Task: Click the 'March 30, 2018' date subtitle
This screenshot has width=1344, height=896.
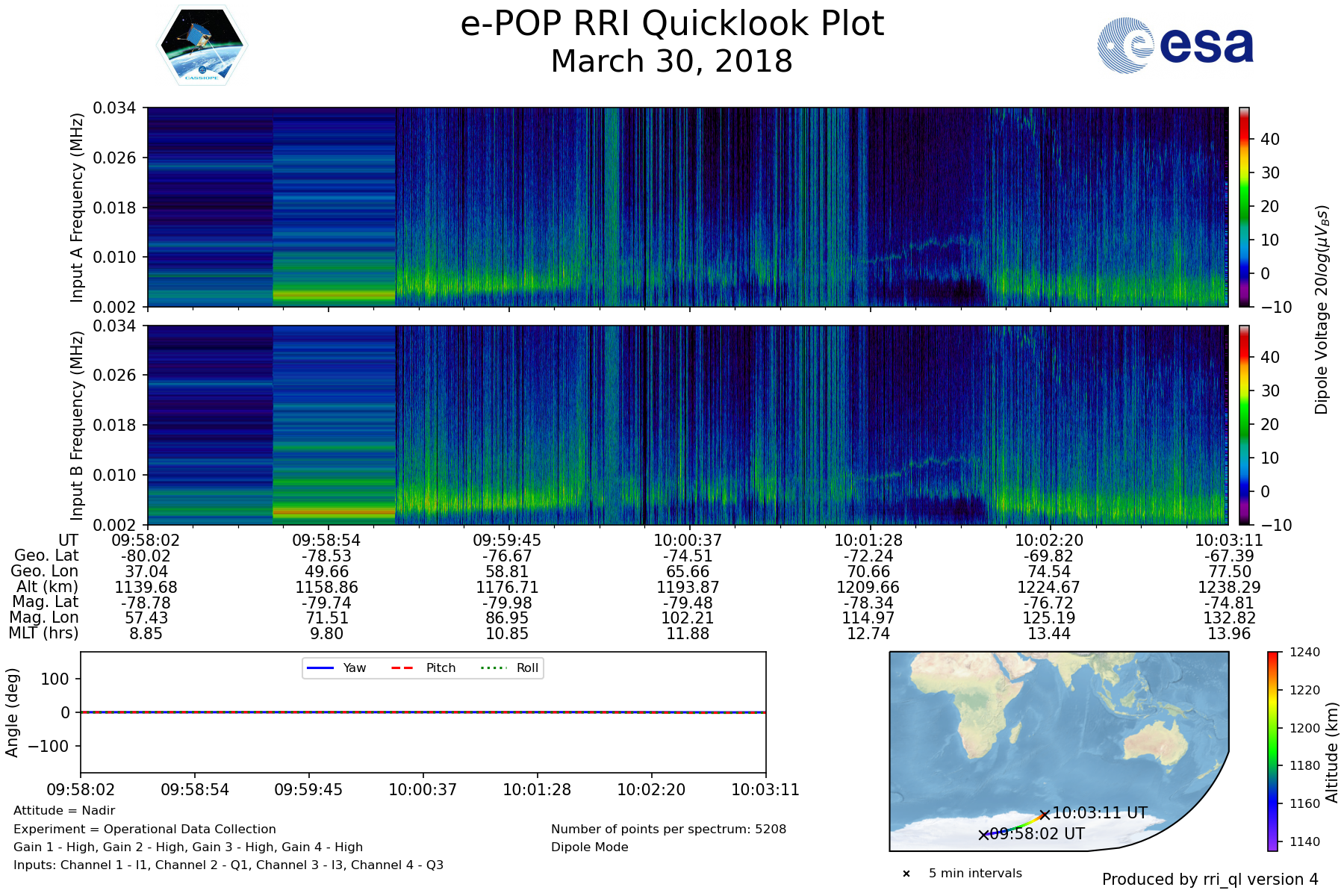Action: pos(672,62)
